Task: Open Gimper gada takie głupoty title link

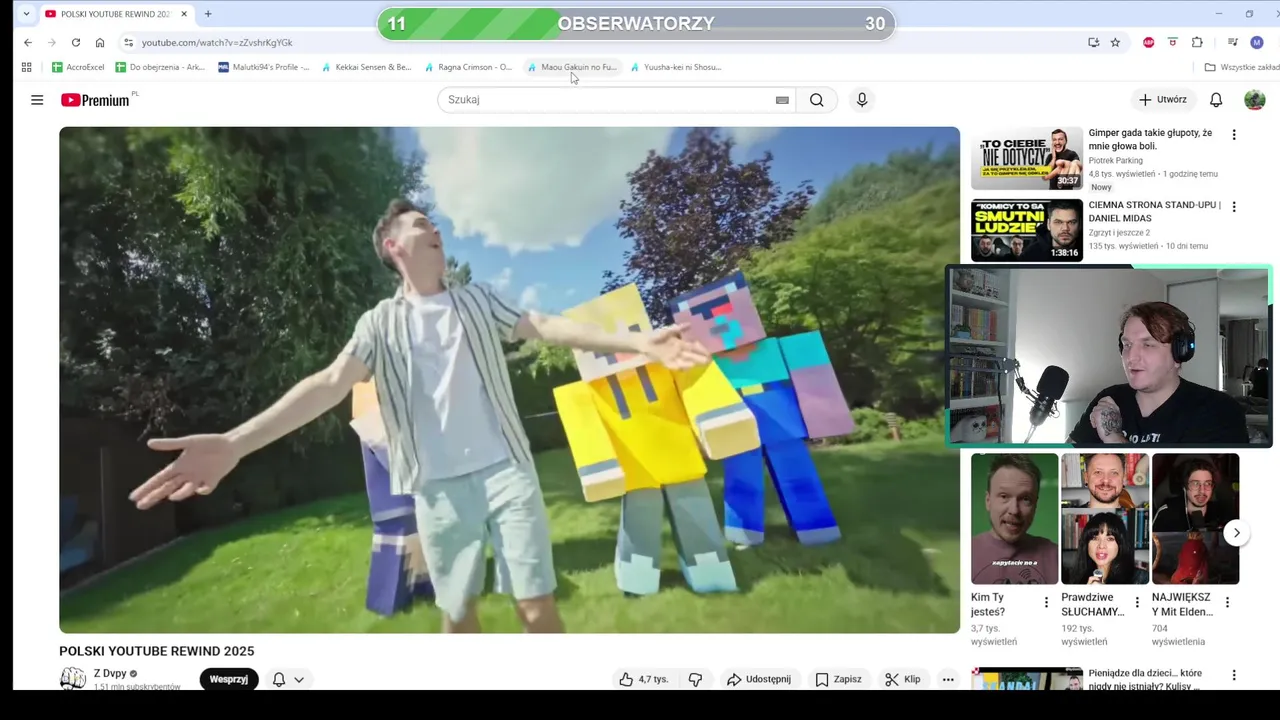Action: (1150, 139)
